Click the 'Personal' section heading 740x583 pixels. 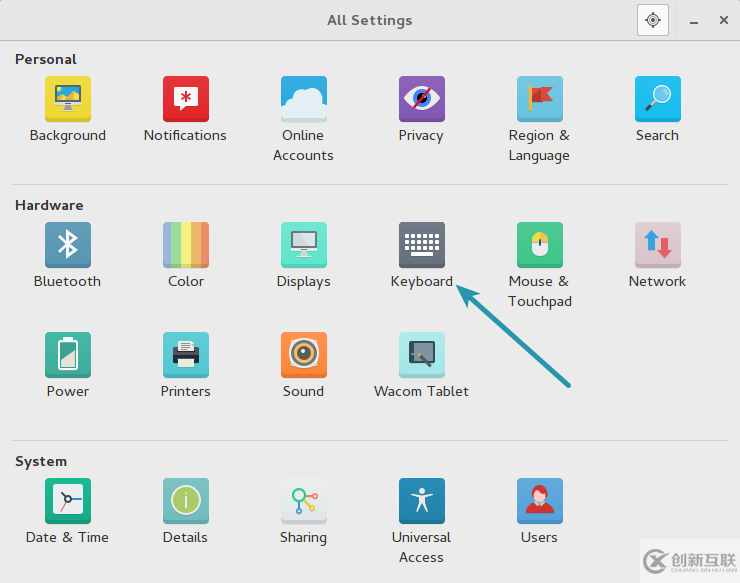[46, 59]
